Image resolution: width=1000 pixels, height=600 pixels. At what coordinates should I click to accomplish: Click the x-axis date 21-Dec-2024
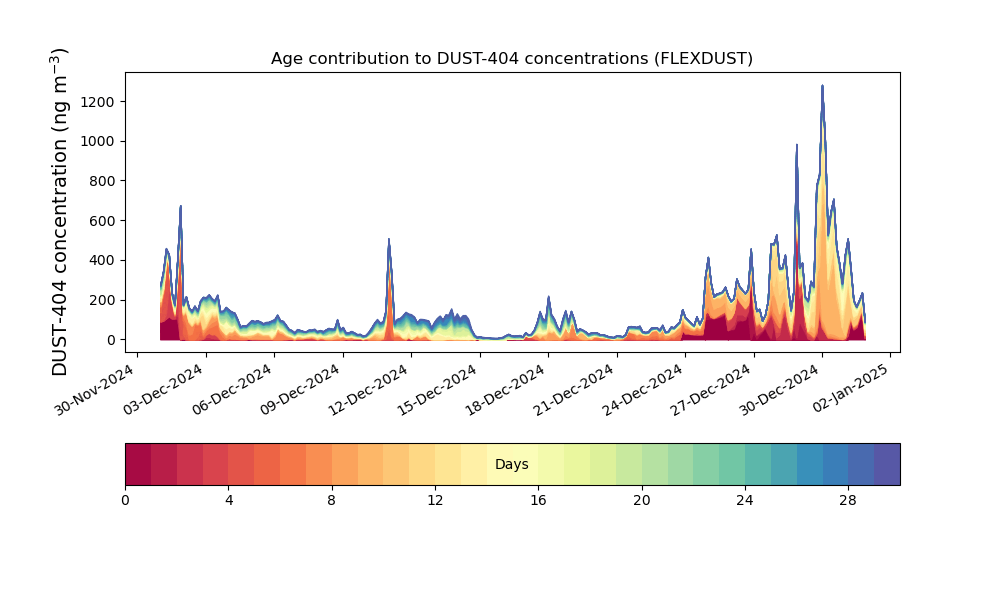573,390
